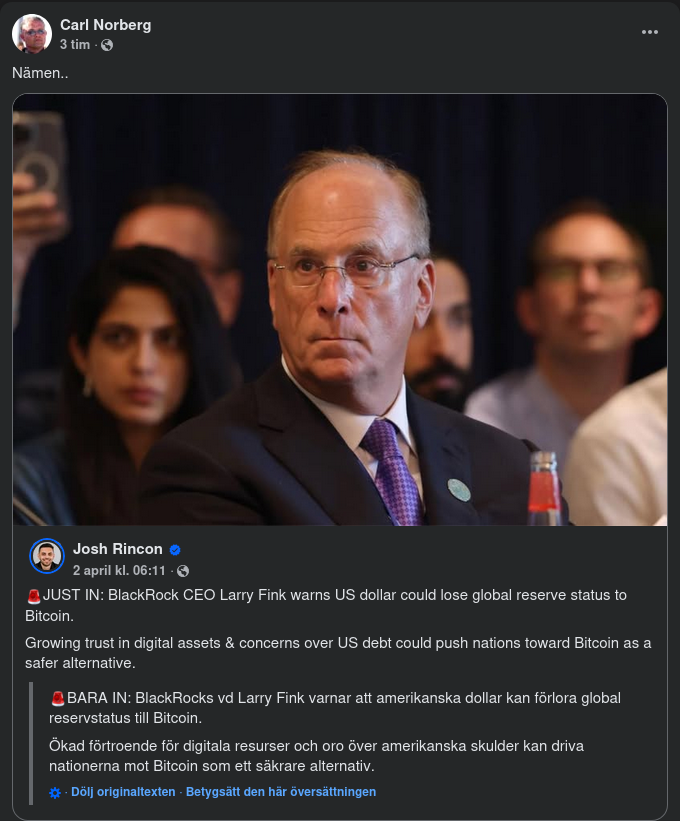Viewport: 680px width, 821px height.
Task: Click the red siren emoji before JUST IN
Action: pos(34,596)
